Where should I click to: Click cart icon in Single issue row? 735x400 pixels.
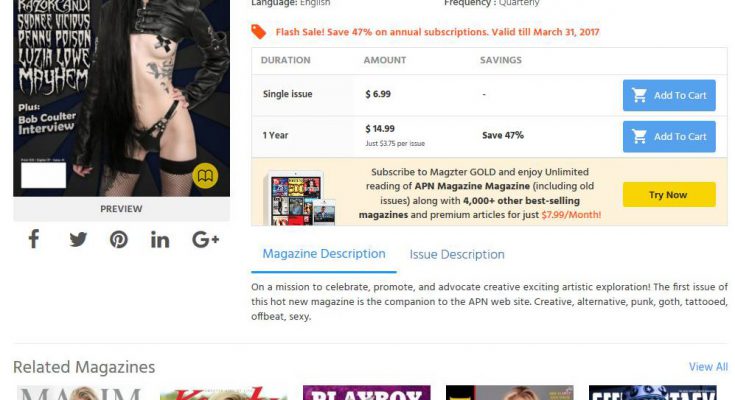[639, 95]
